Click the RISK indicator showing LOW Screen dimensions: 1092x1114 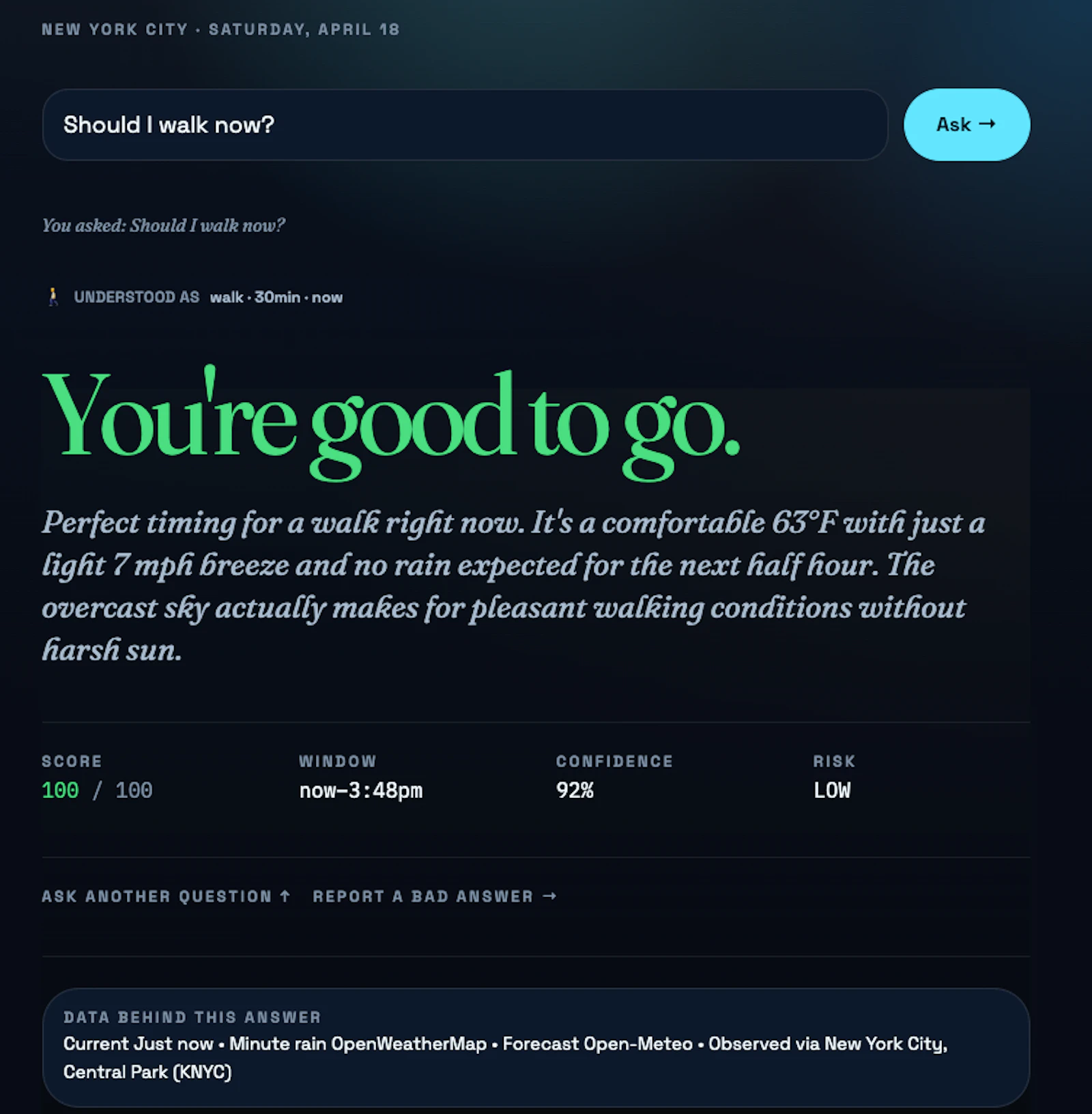(831, 790)
